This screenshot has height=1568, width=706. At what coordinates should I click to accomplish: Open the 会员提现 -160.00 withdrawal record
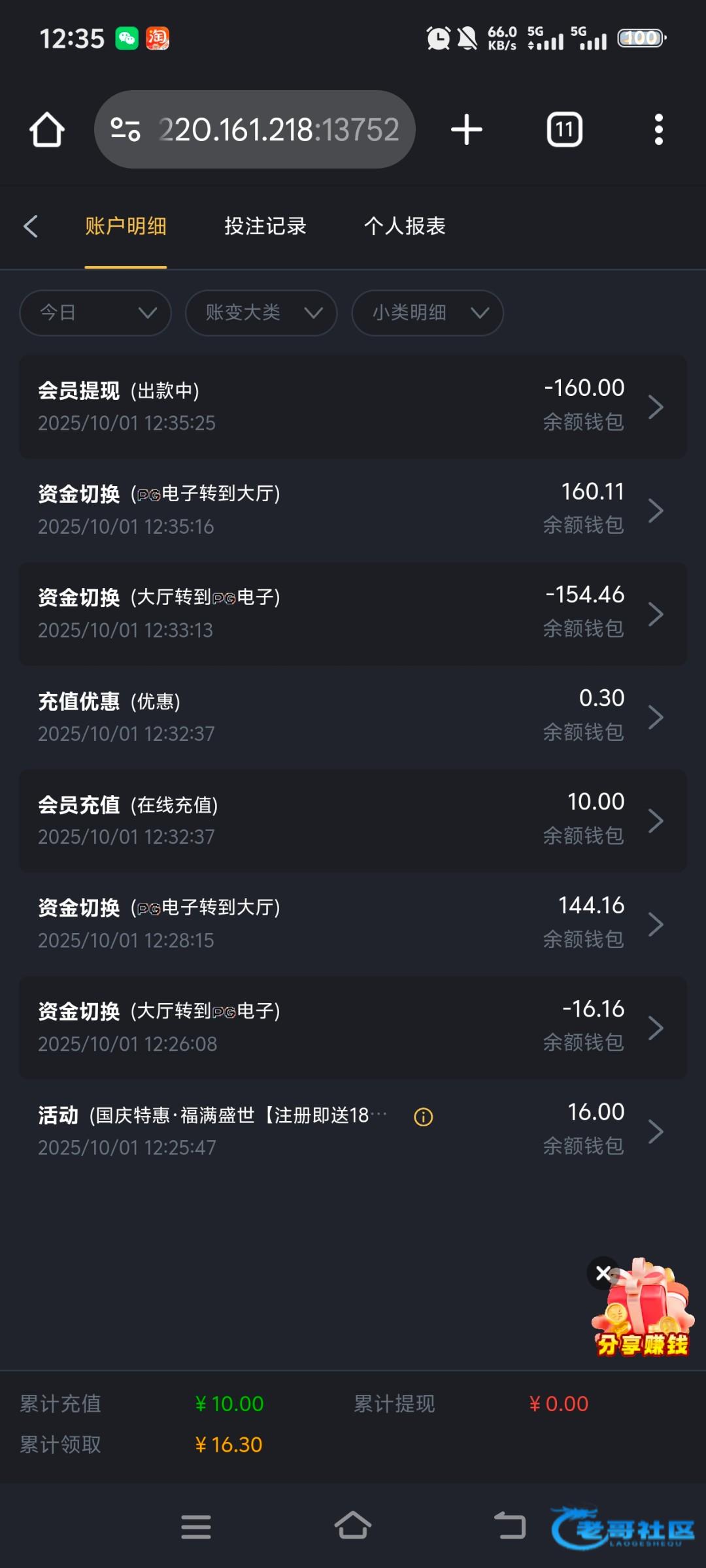point(353,406)
